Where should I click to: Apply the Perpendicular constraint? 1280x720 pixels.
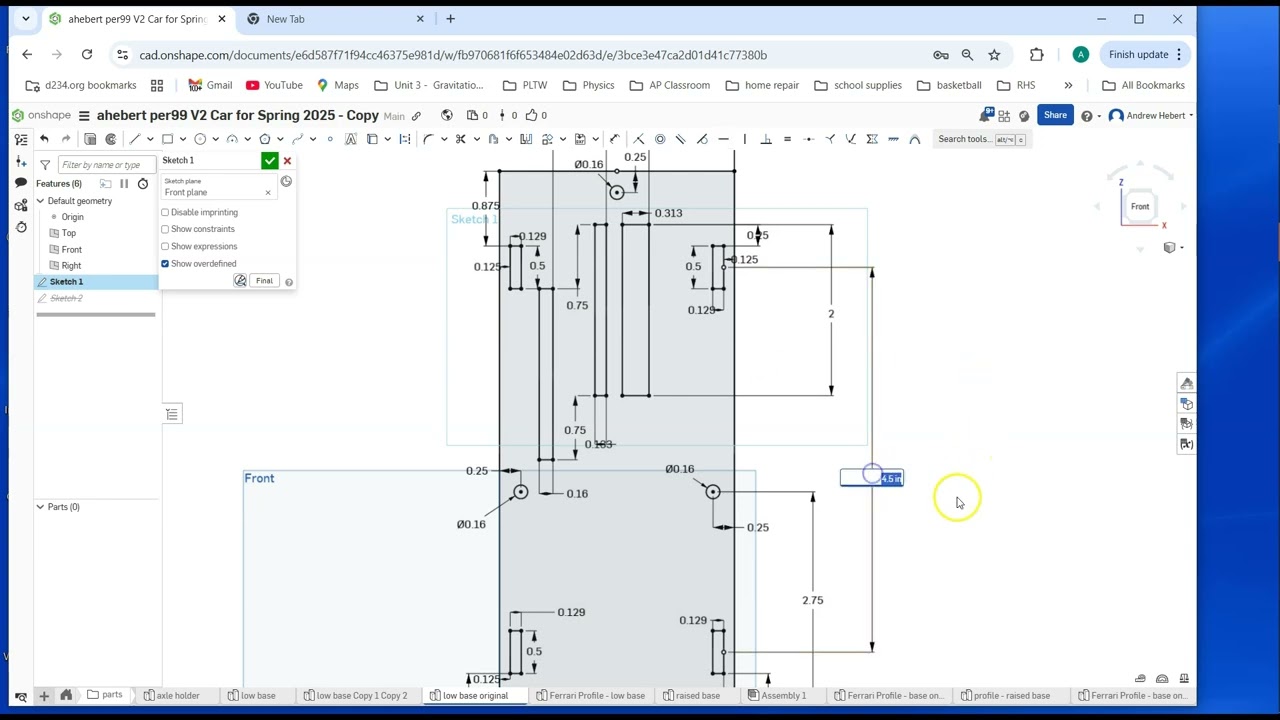point(766,139)
